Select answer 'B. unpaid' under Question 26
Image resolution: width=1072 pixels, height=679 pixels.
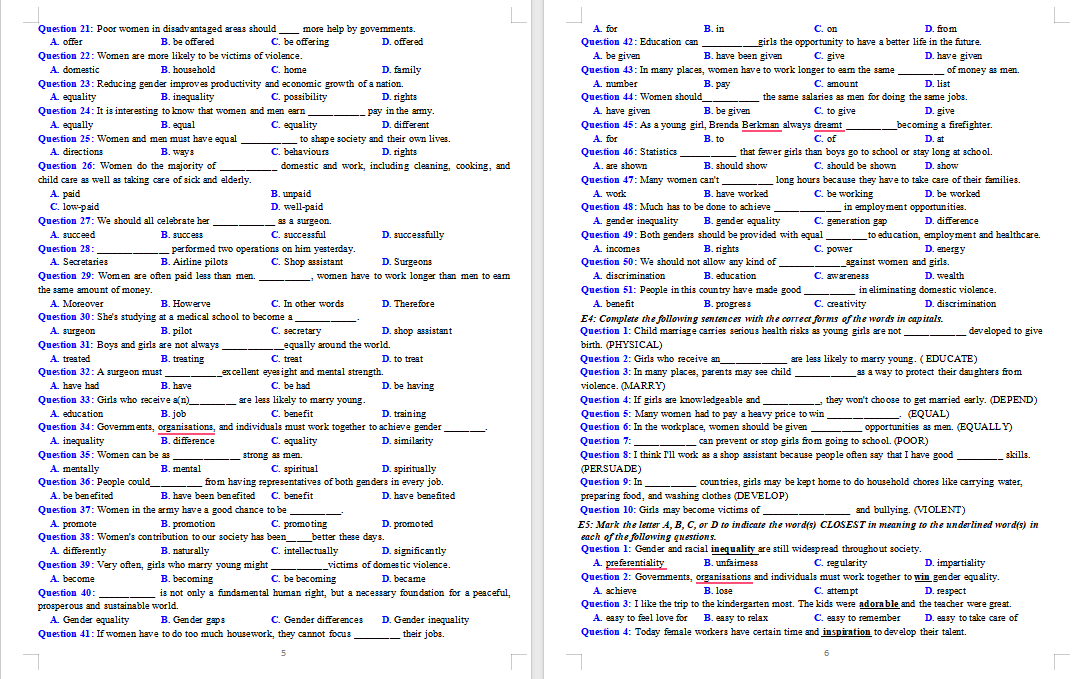pos(291,194)
